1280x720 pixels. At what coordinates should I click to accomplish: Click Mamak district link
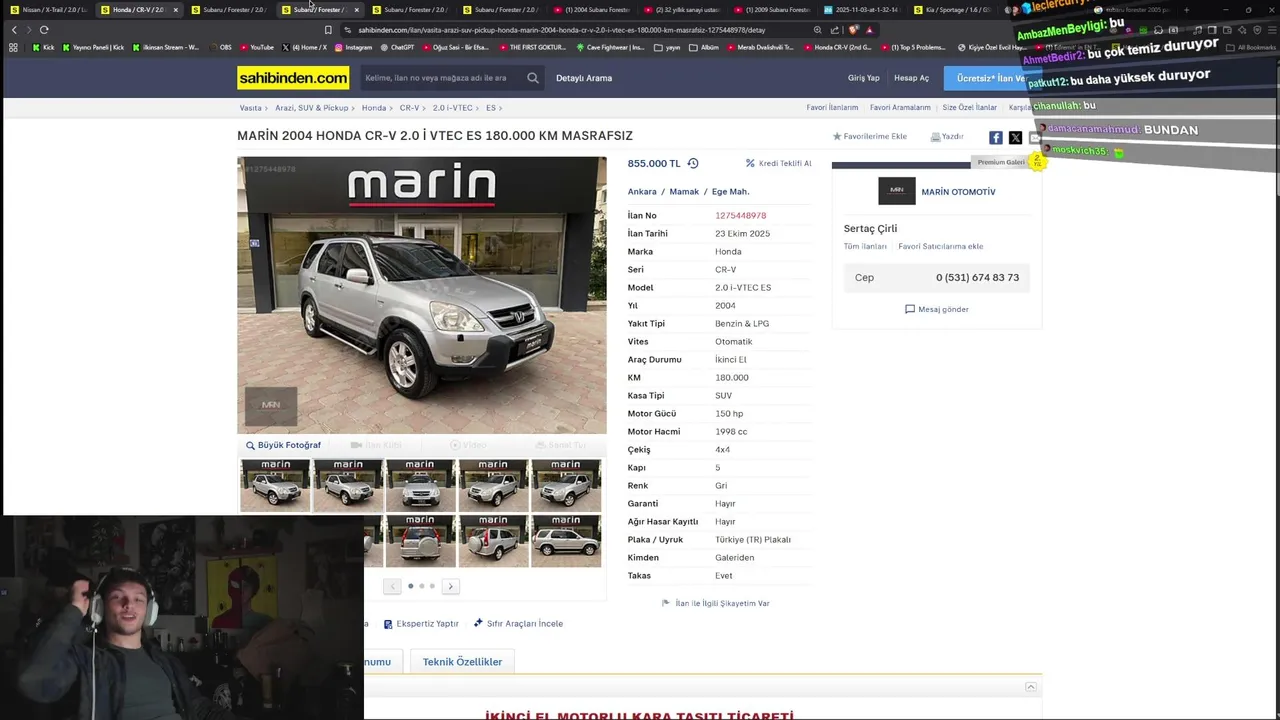[684, 192]
